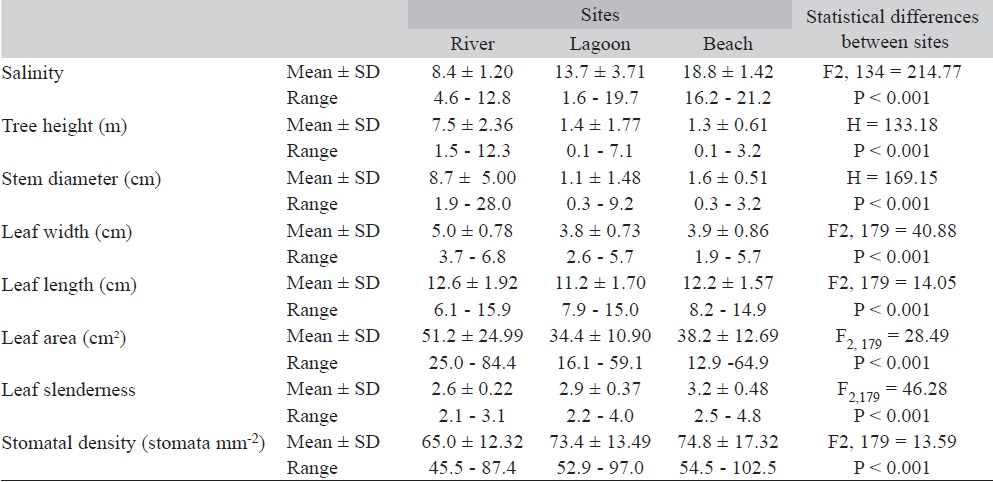Click the Beach column header
The height and width of the screenshot is (482, 993).
pos(727,44)
